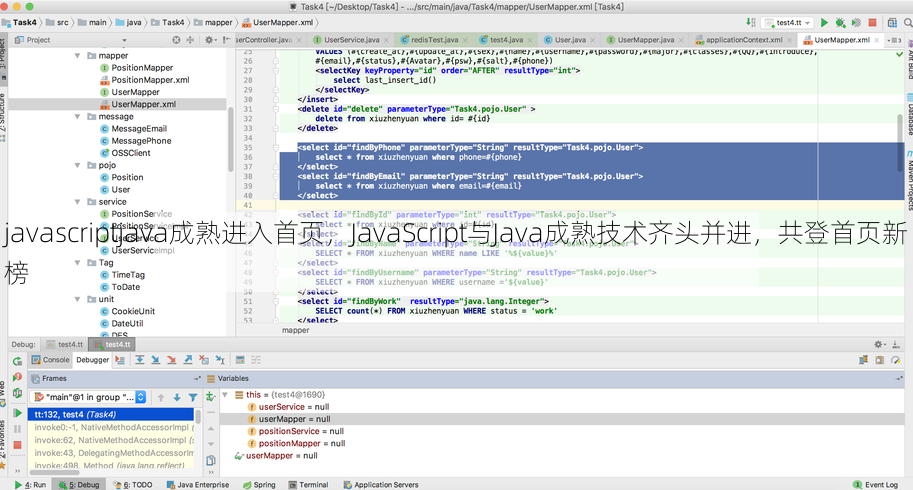Toggle the Terminal tool window

coord(309,485)
